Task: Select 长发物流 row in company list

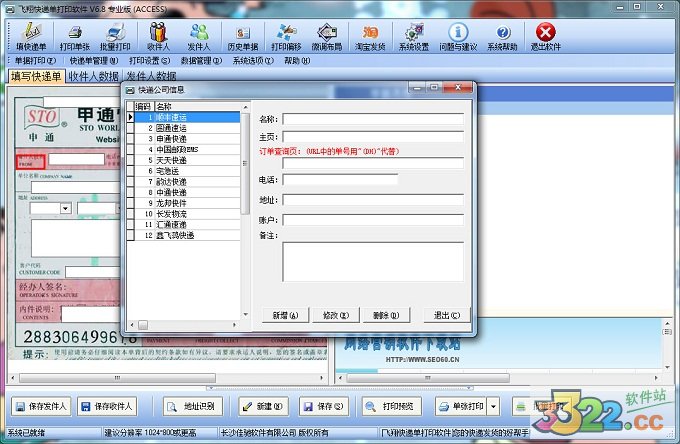Action: tap(187, 214)
